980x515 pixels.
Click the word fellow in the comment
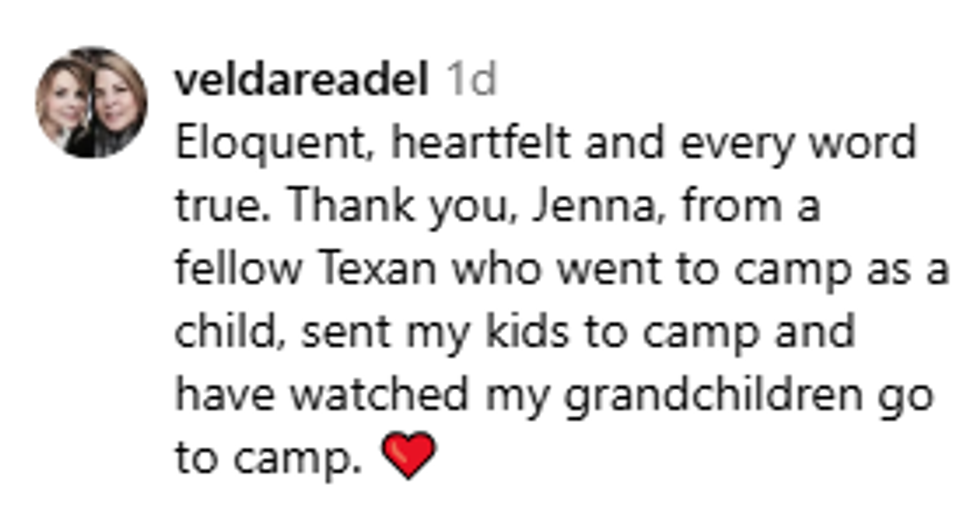[x=223, y=270]
